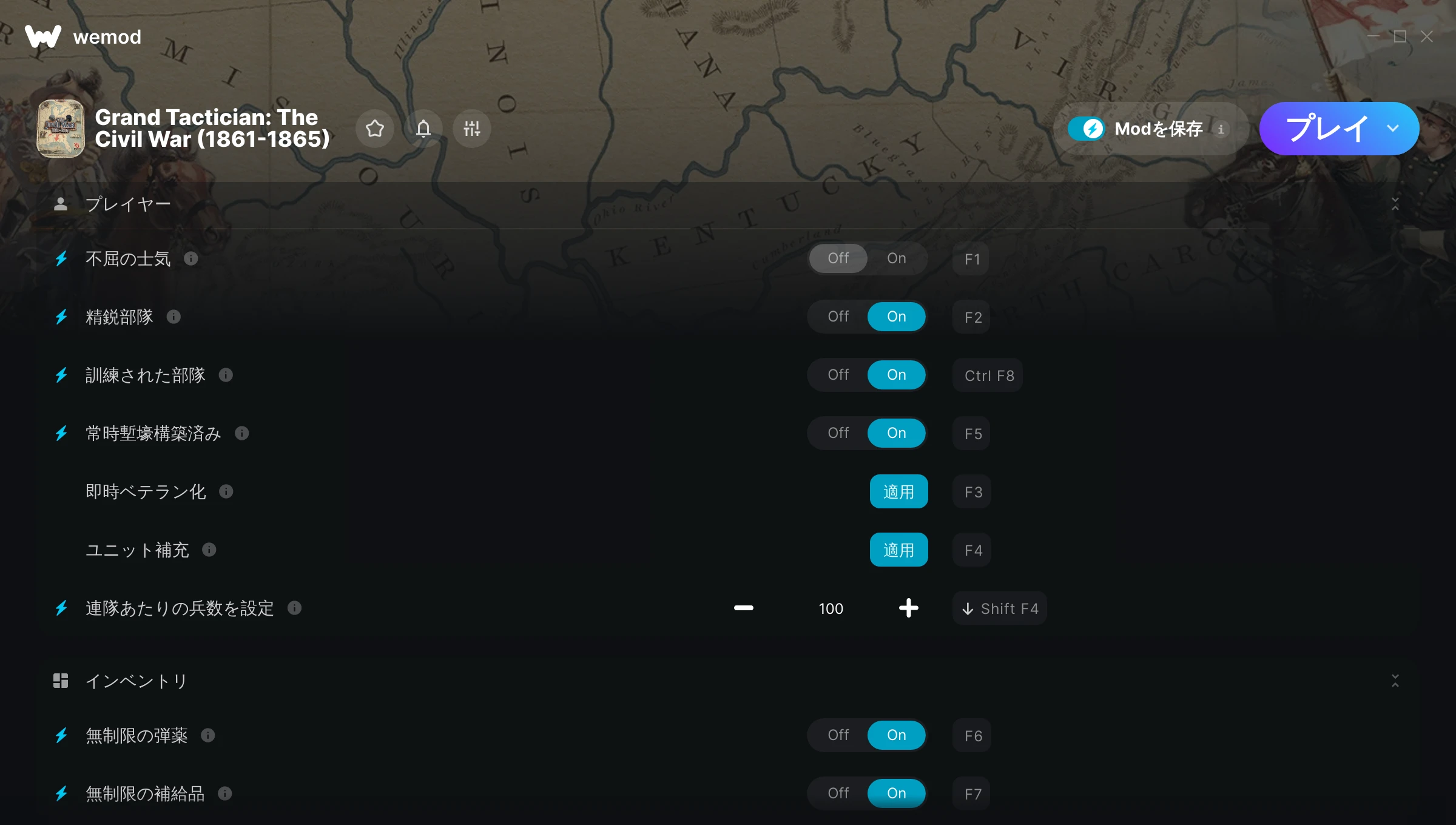
Task: Click the プレイヤー person icon
Action: click(61, 204)
